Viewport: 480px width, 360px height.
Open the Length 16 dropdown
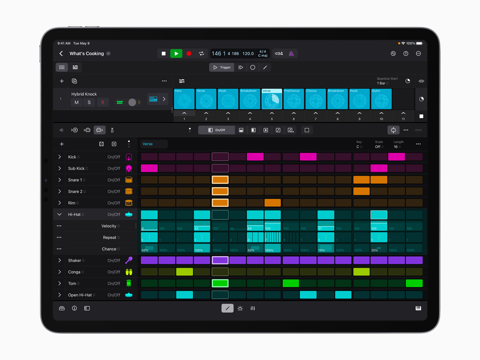(x=398, y=144)
